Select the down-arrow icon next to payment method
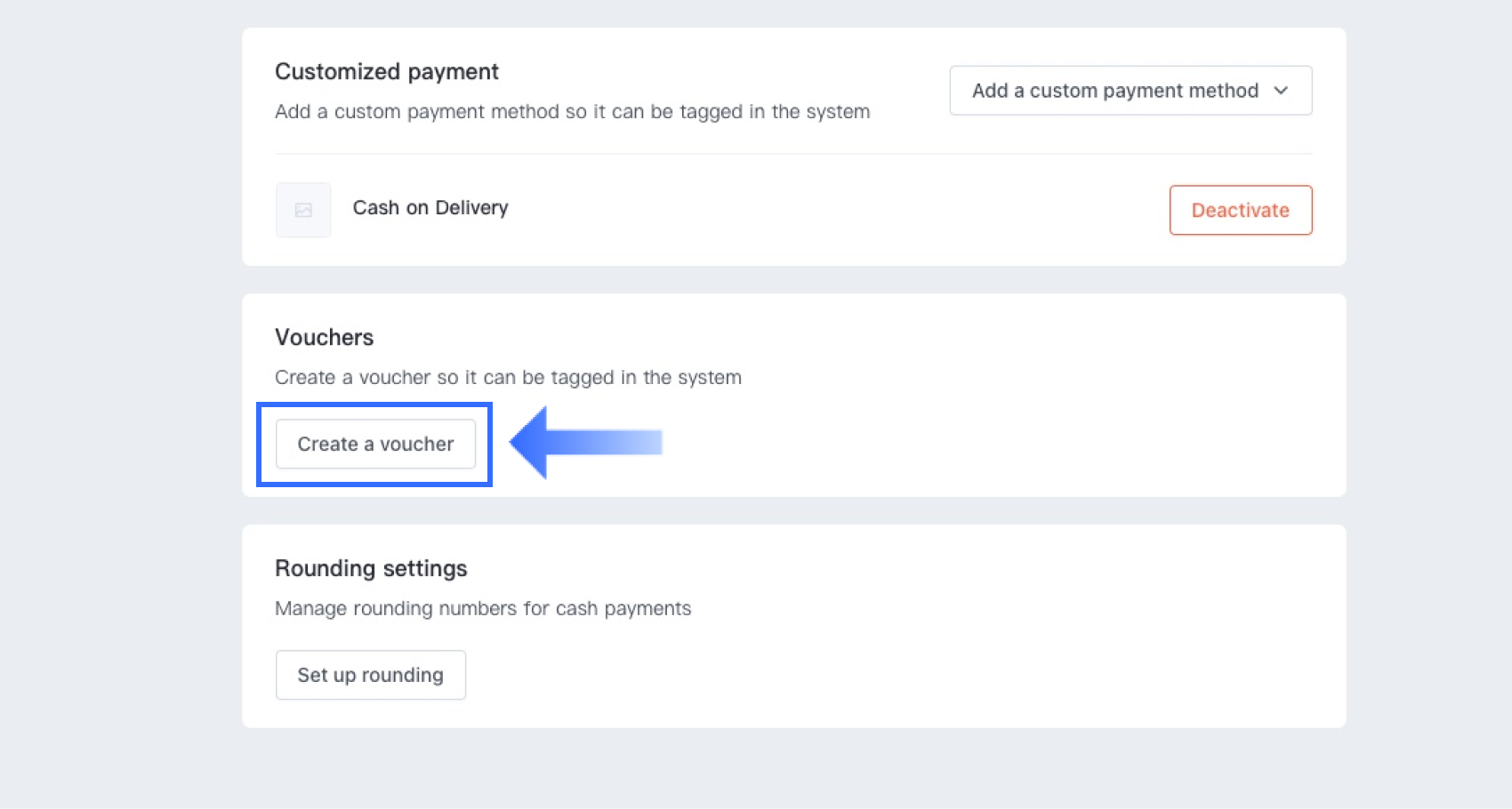 [x=1282, y=90]
